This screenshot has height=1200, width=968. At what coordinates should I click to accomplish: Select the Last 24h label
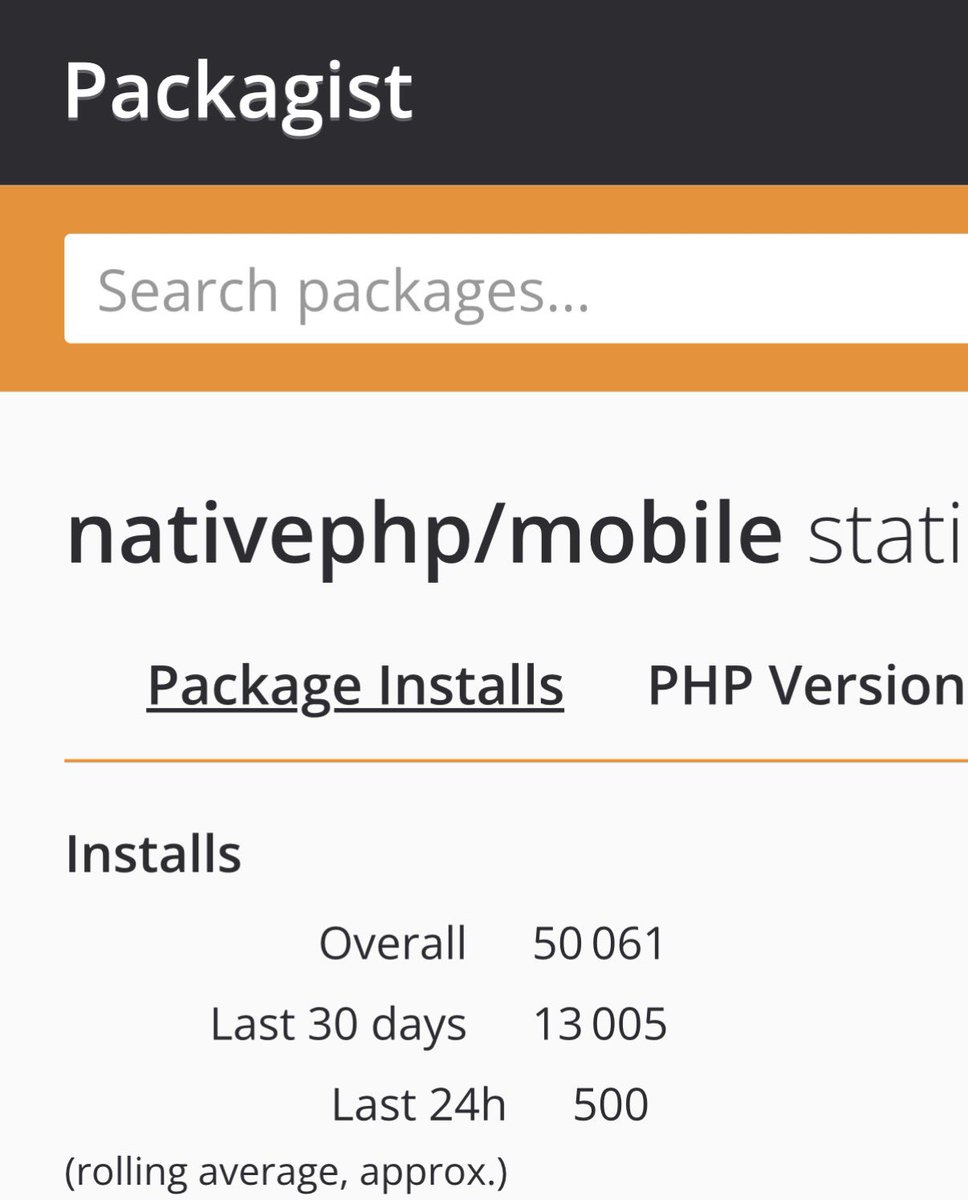(418, 1105)
